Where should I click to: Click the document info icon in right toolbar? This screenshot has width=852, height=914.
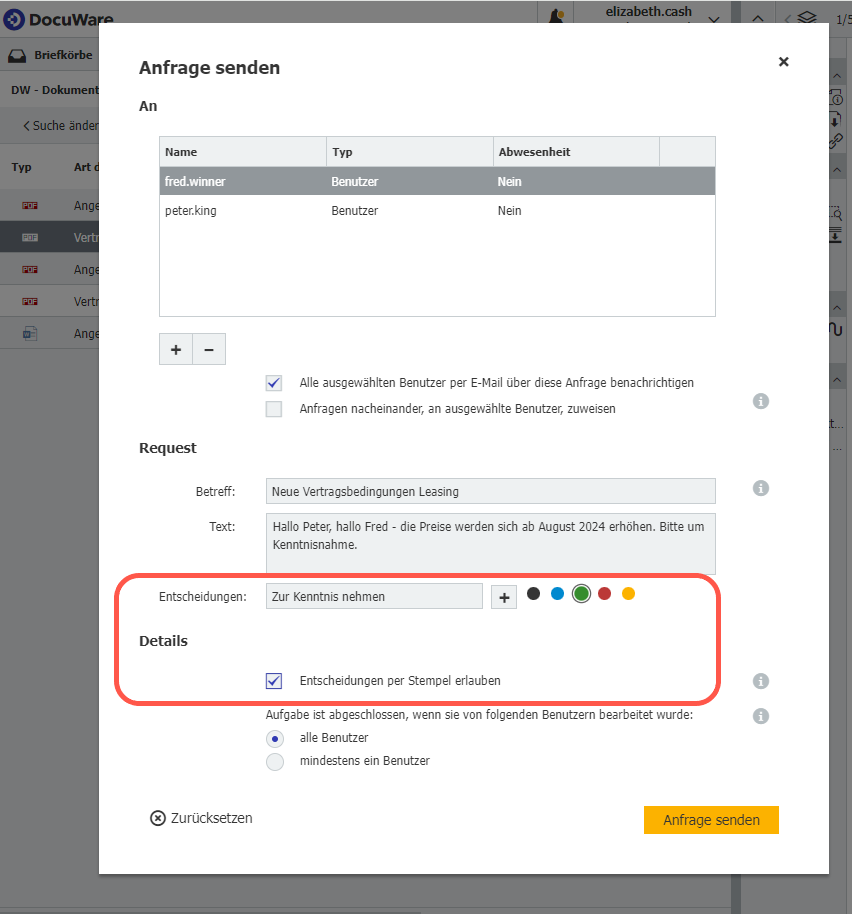coord(838,99)
